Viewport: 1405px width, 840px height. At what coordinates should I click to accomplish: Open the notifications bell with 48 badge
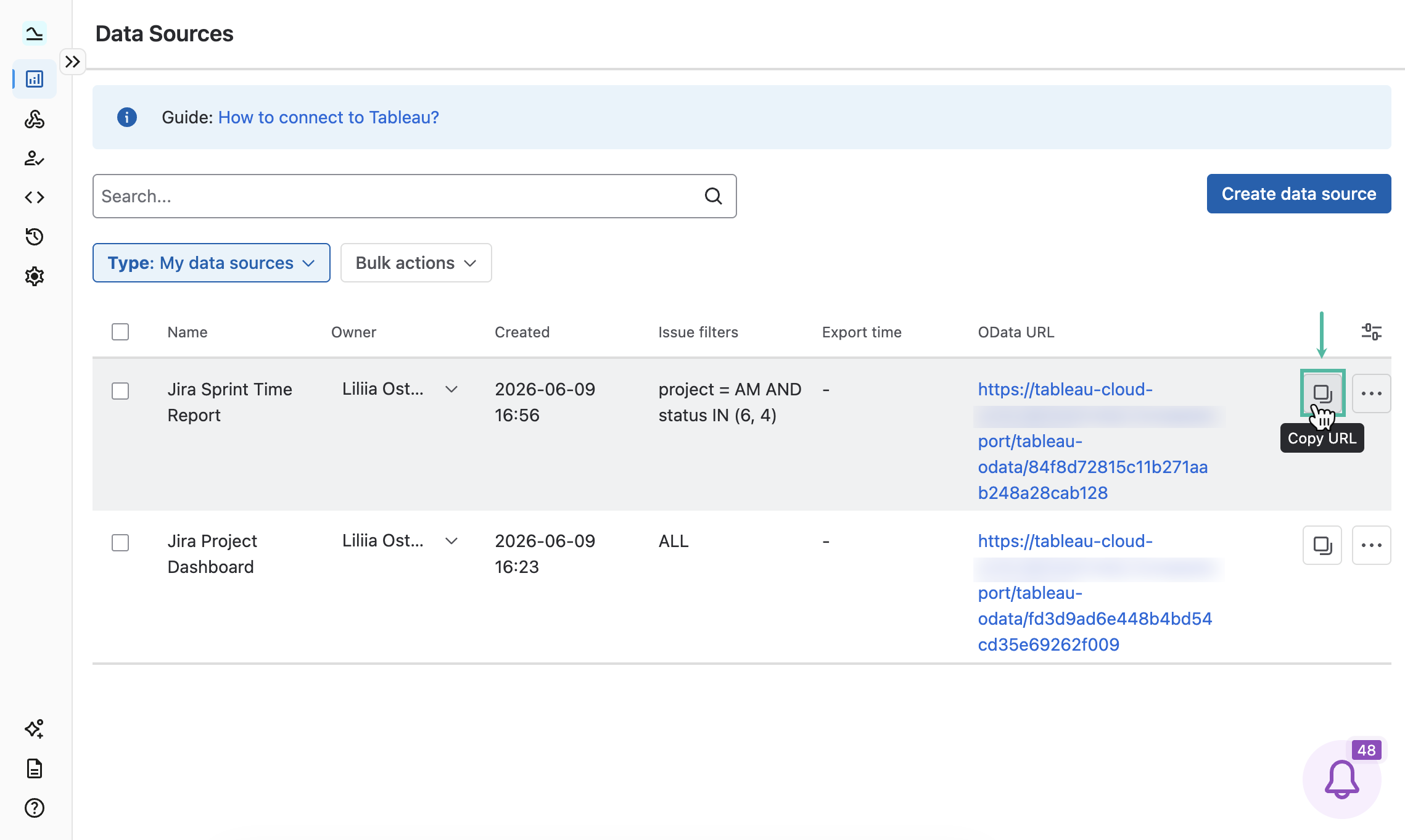pyautogui.click(x=1342, y=780)
